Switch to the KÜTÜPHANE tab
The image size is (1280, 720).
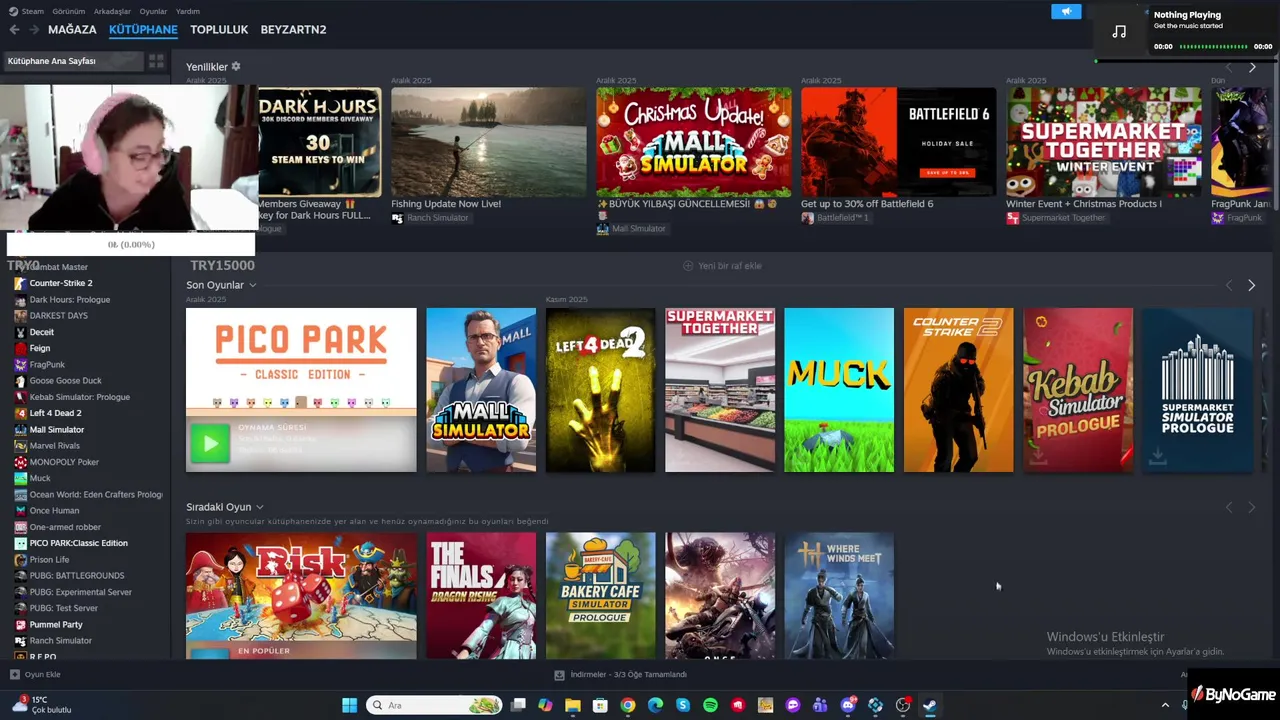click(x=143, y=30)
